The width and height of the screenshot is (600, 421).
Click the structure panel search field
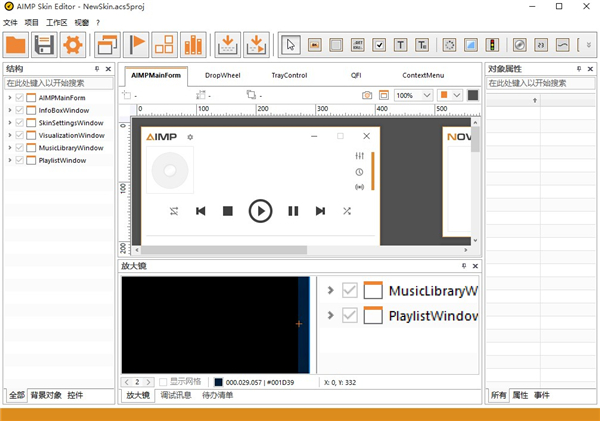click(x=55, y=83)
